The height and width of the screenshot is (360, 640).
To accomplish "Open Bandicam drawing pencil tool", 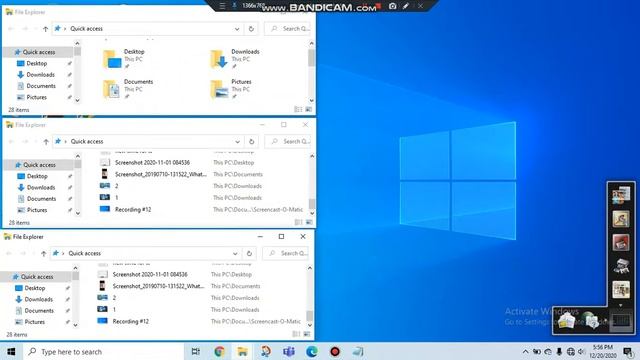I will click(406, 6).
